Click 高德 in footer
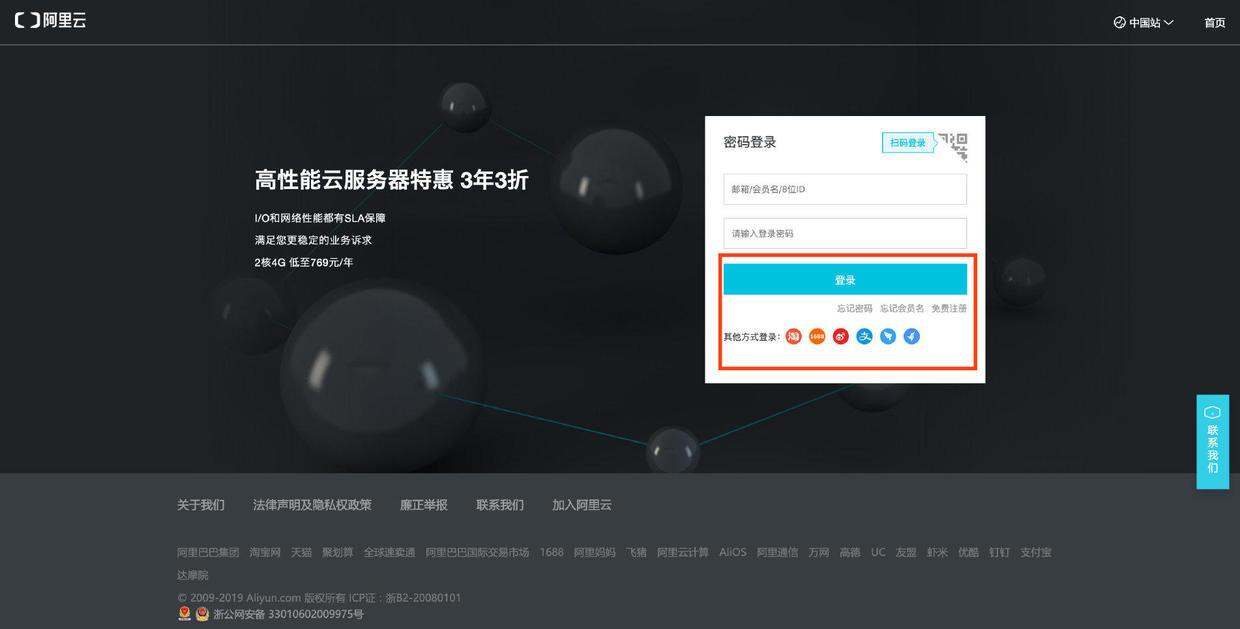The height and width of the screenshot is (629, 1240). click(850, 552)
